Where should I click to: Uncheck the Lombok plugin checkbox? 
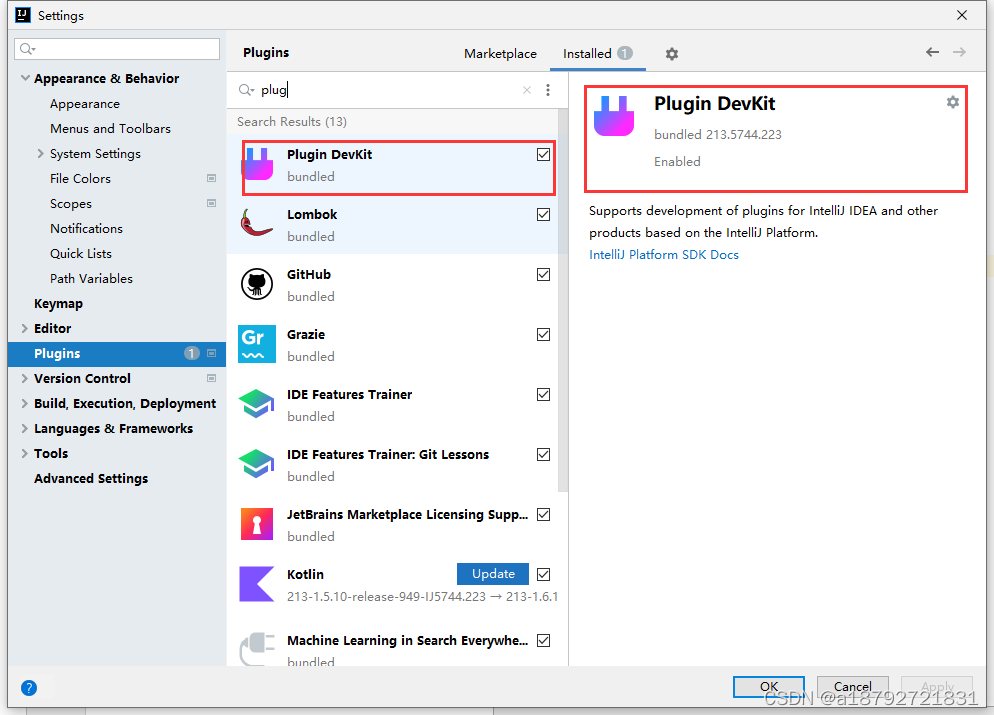543,215
